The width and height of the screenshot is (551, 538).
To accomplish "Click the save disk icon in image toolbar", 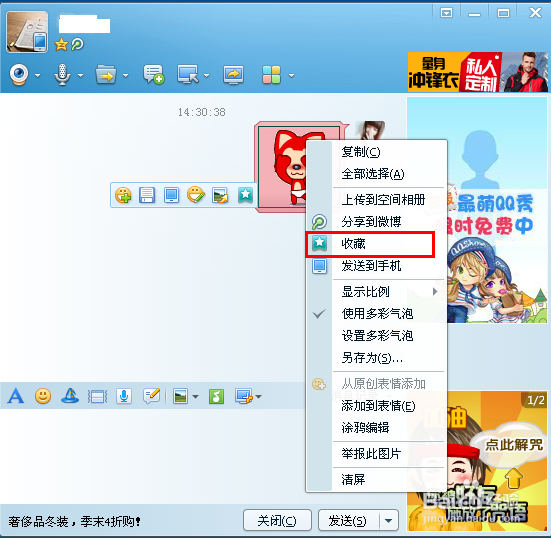I will tap(147, 195).
